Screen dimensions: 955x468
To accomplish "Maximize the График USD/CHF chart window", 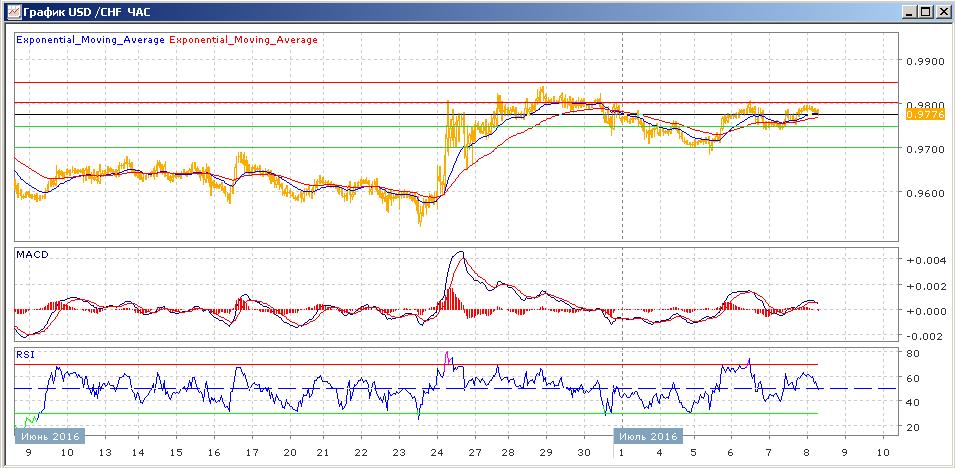I will click(925, 12).
